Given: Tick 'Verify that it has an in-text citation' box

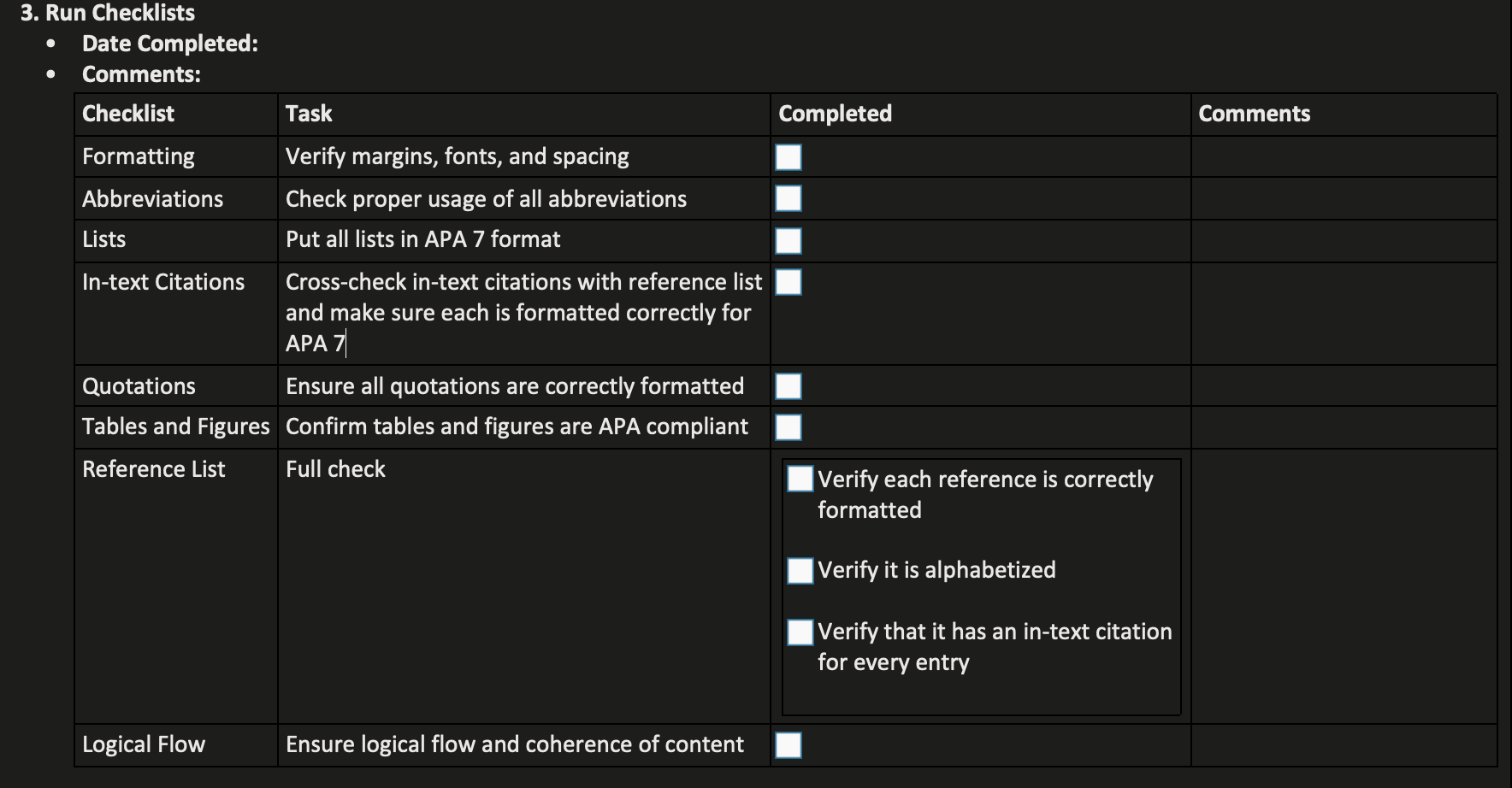Looking at the screenshot, I should (800, 632).
